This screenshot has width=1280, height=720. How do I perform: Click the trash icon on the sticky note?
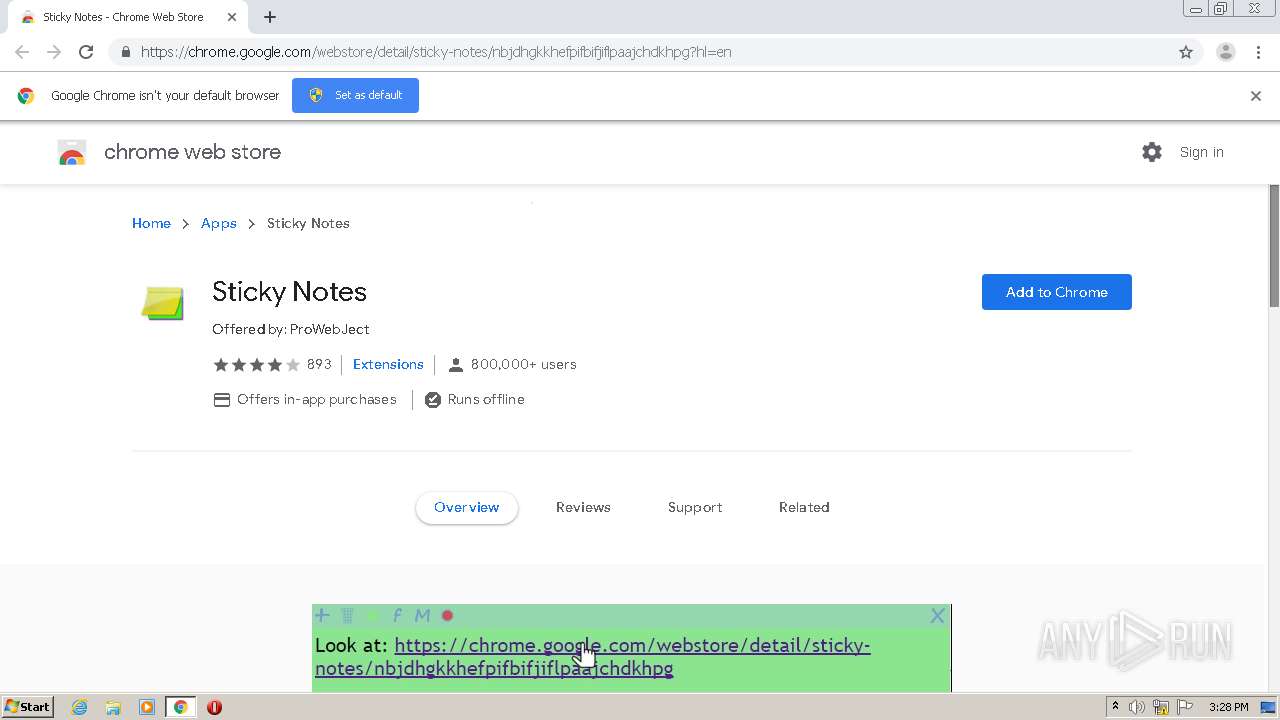pos(347,615)
